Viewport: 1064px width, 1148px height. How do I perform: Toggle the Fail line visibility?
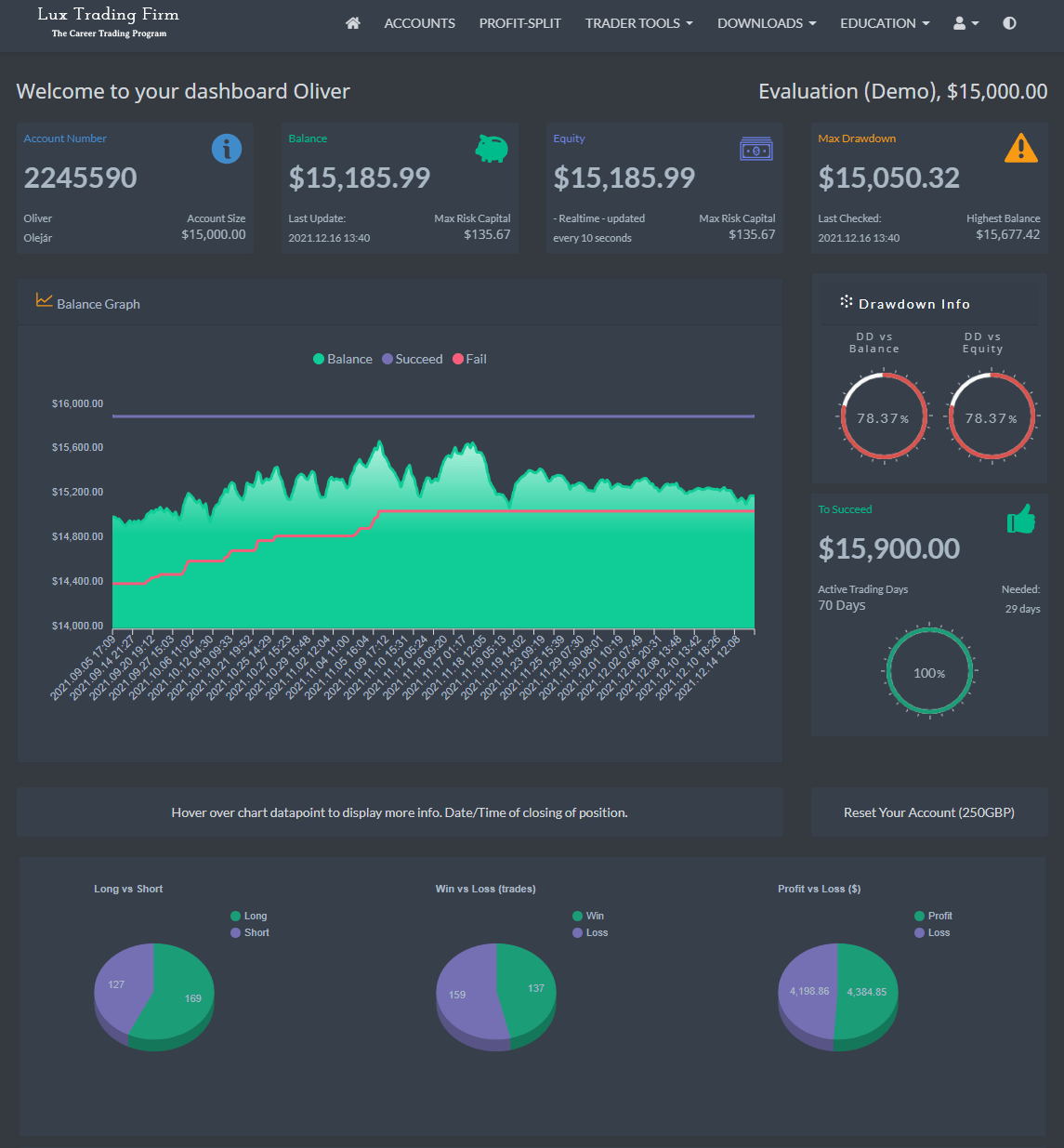coord(469,359)
